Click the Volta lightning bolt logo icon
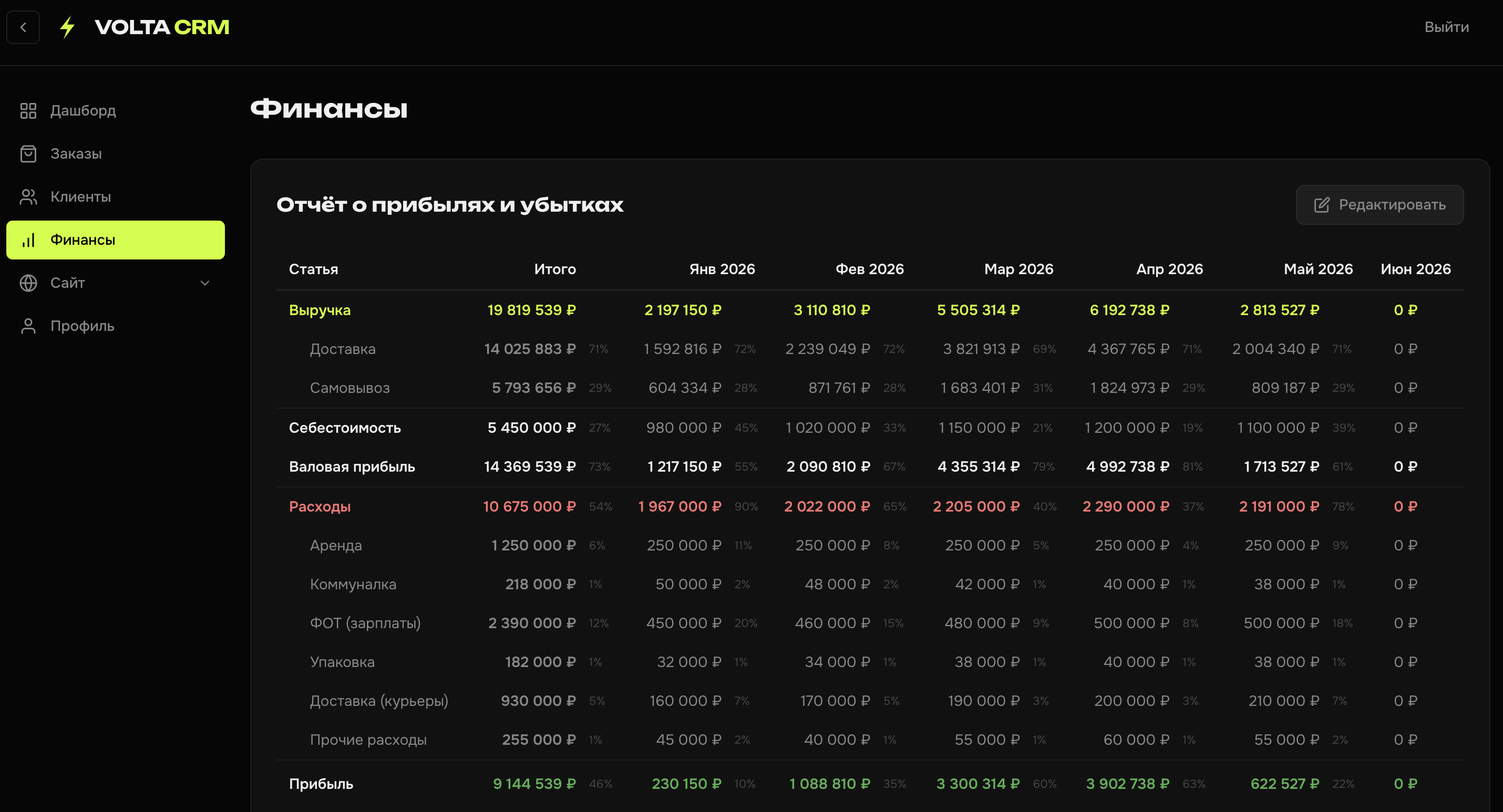Viewport: 1503px width, 812px height. click(68, 27)
